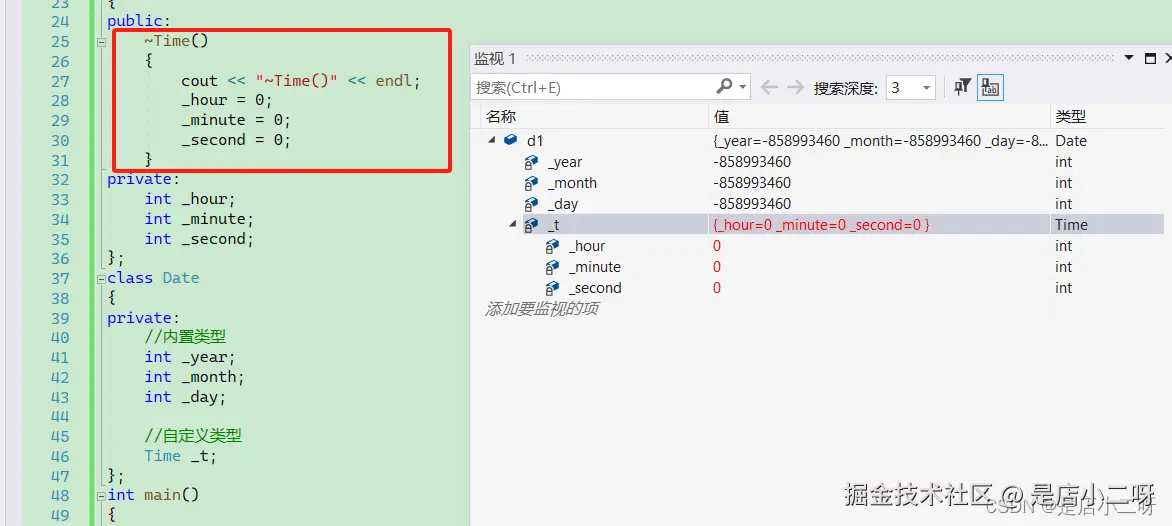1172x526 pixels.
Task: Click line number 44 in the gutter
Action: pos(60,416)
